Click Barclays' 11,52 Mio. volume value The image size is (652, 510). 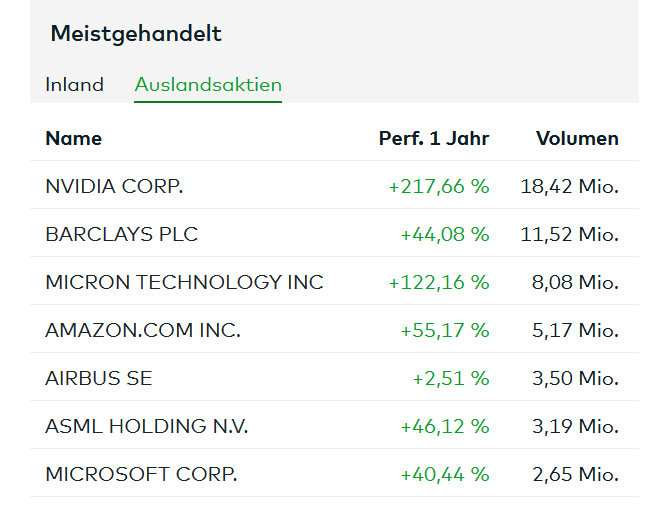(x=569, y=234)
